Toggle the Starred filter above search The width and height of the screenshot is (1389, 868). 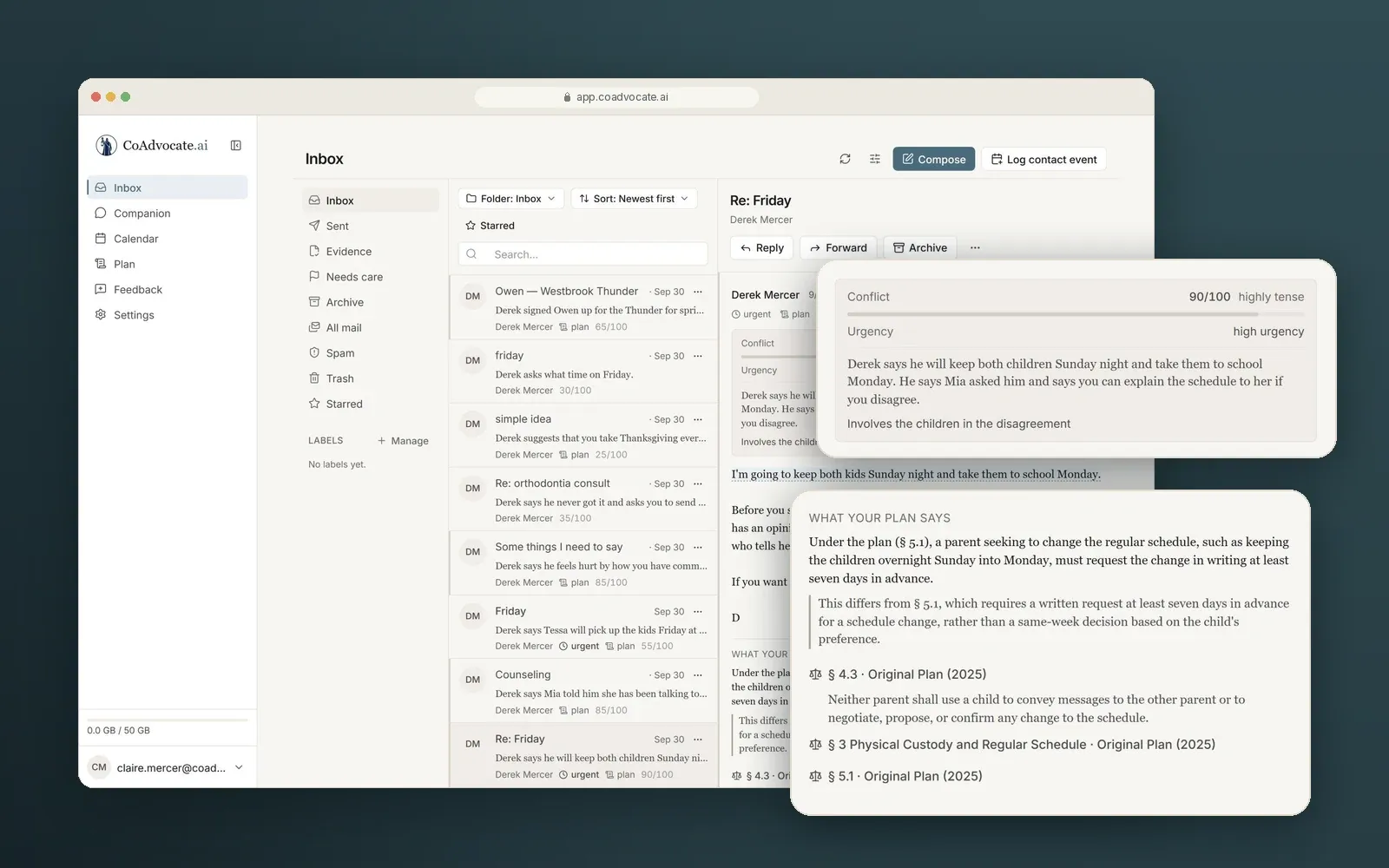point(490,226)
